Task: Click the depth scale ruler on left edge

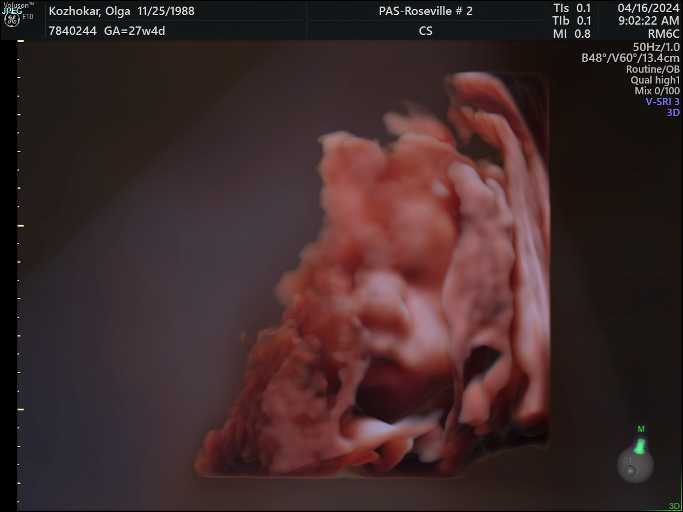Action: (20, 270)
